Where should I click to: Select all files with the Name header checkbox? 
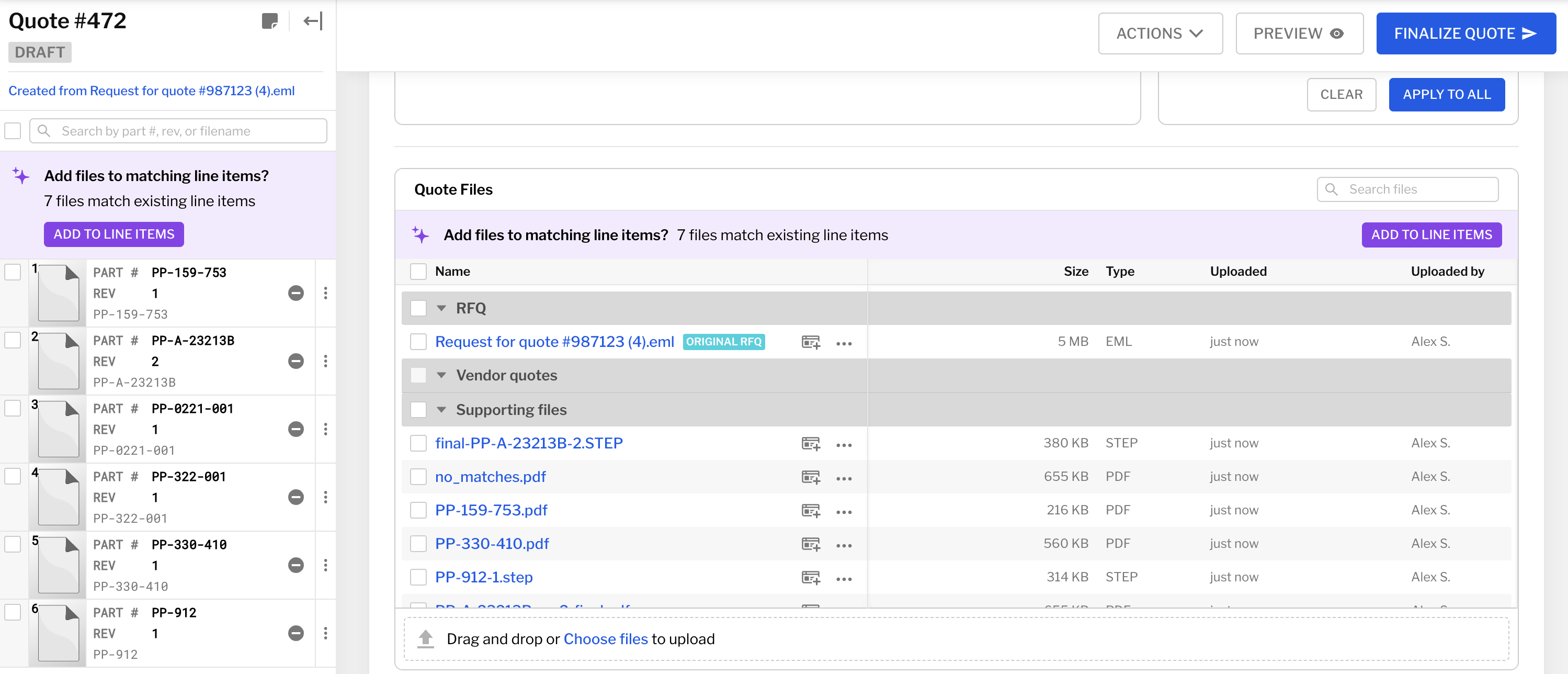tap(418, 272)
